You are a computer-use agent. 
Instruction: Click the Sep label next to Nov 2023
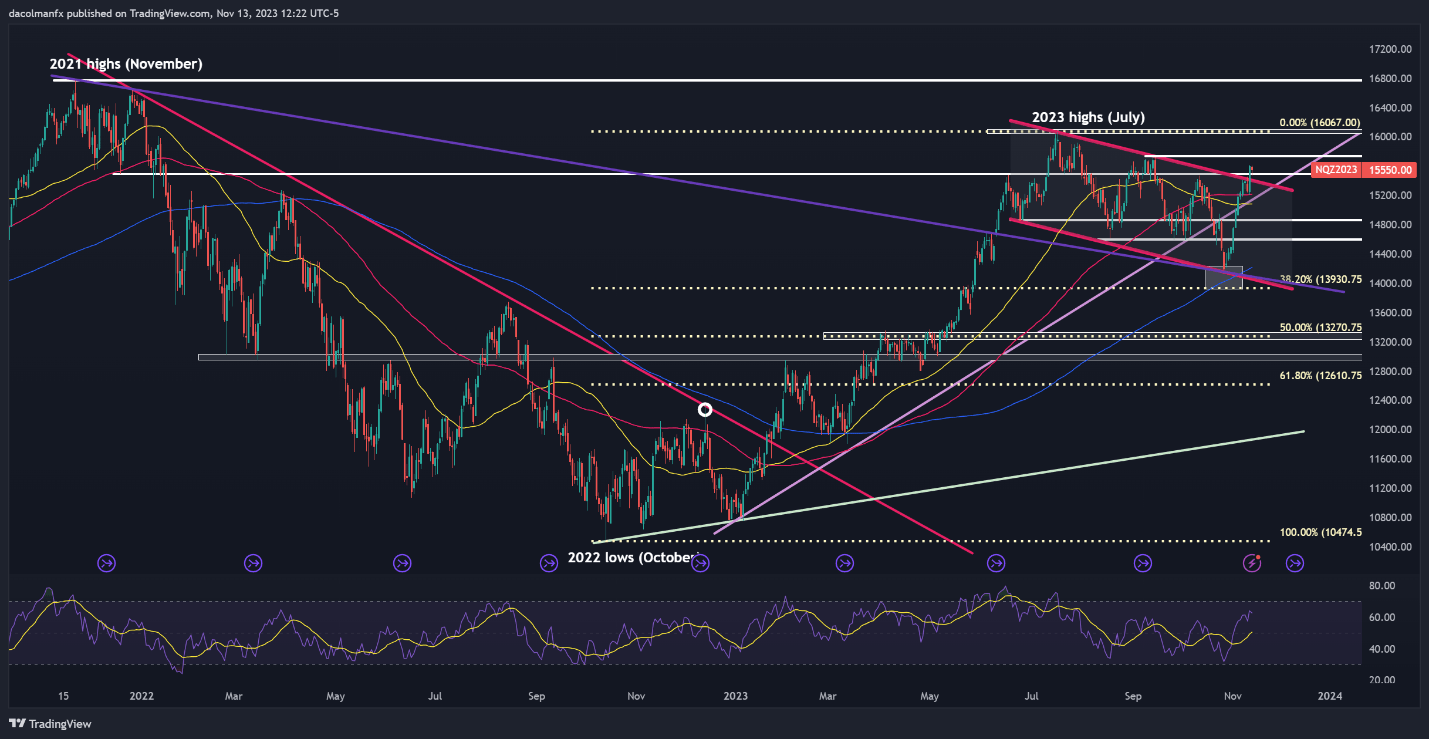coord(1133,695)
